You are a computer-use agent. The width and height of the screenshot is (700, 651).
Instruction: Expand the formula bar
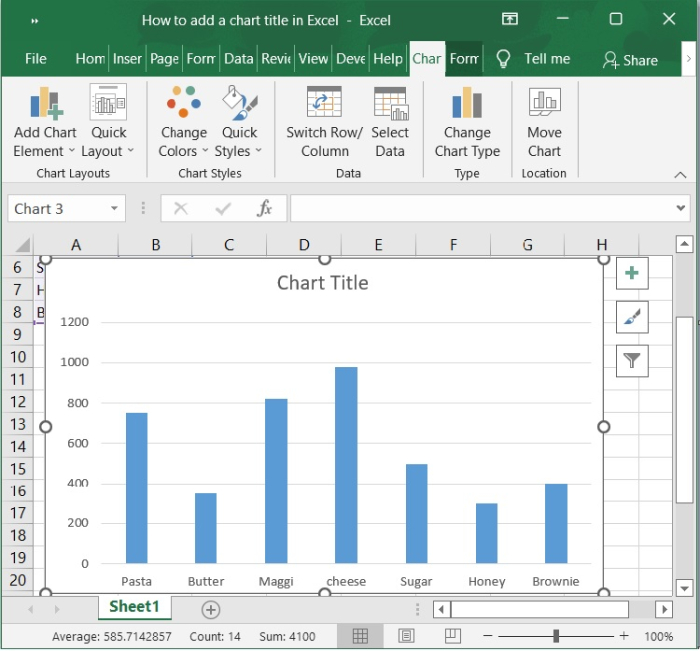tap(681, 209)
